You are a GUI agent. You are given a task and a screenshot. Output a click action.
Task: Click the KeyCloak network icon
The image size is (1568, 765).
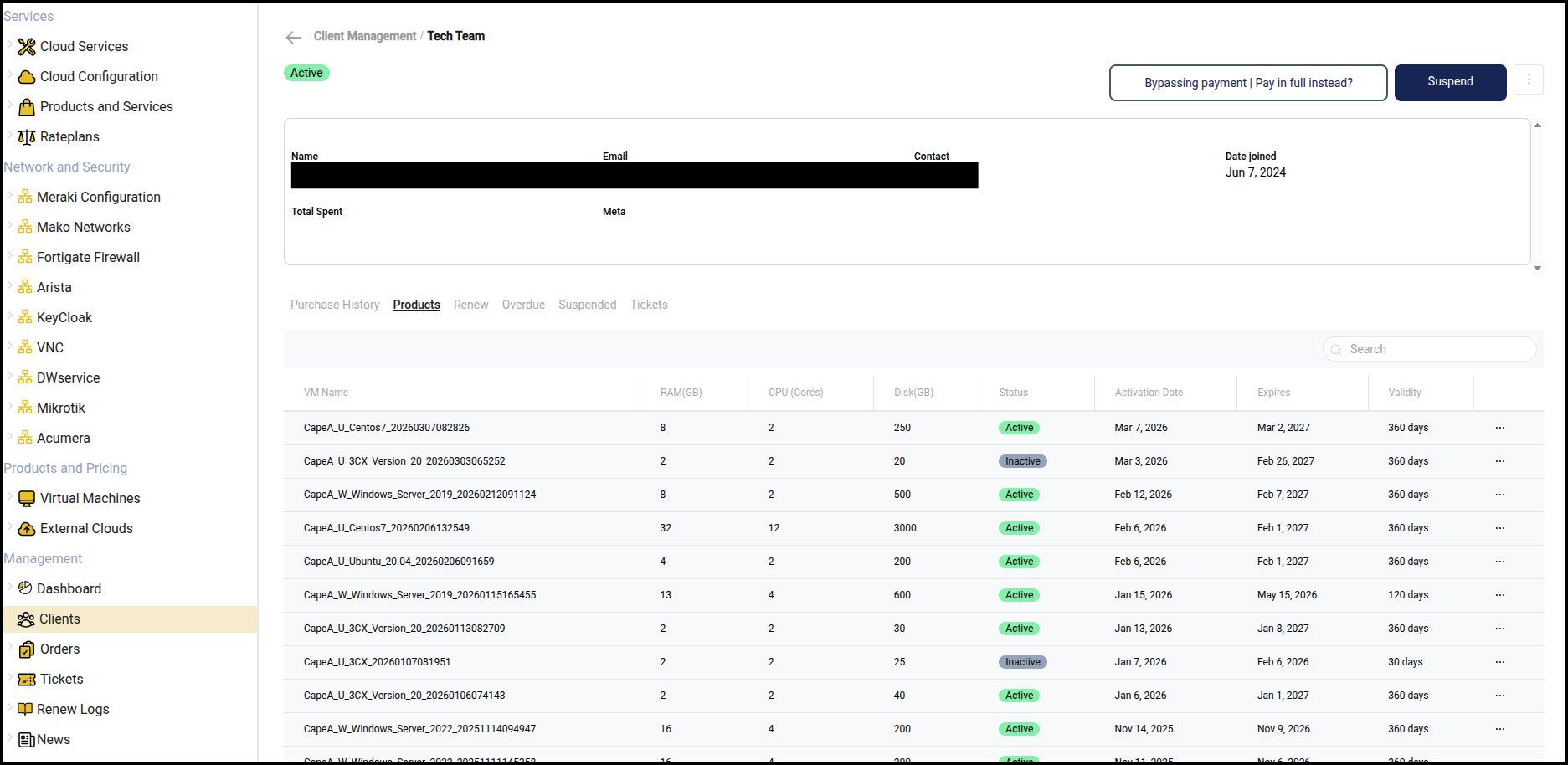(x=25, y=317)
